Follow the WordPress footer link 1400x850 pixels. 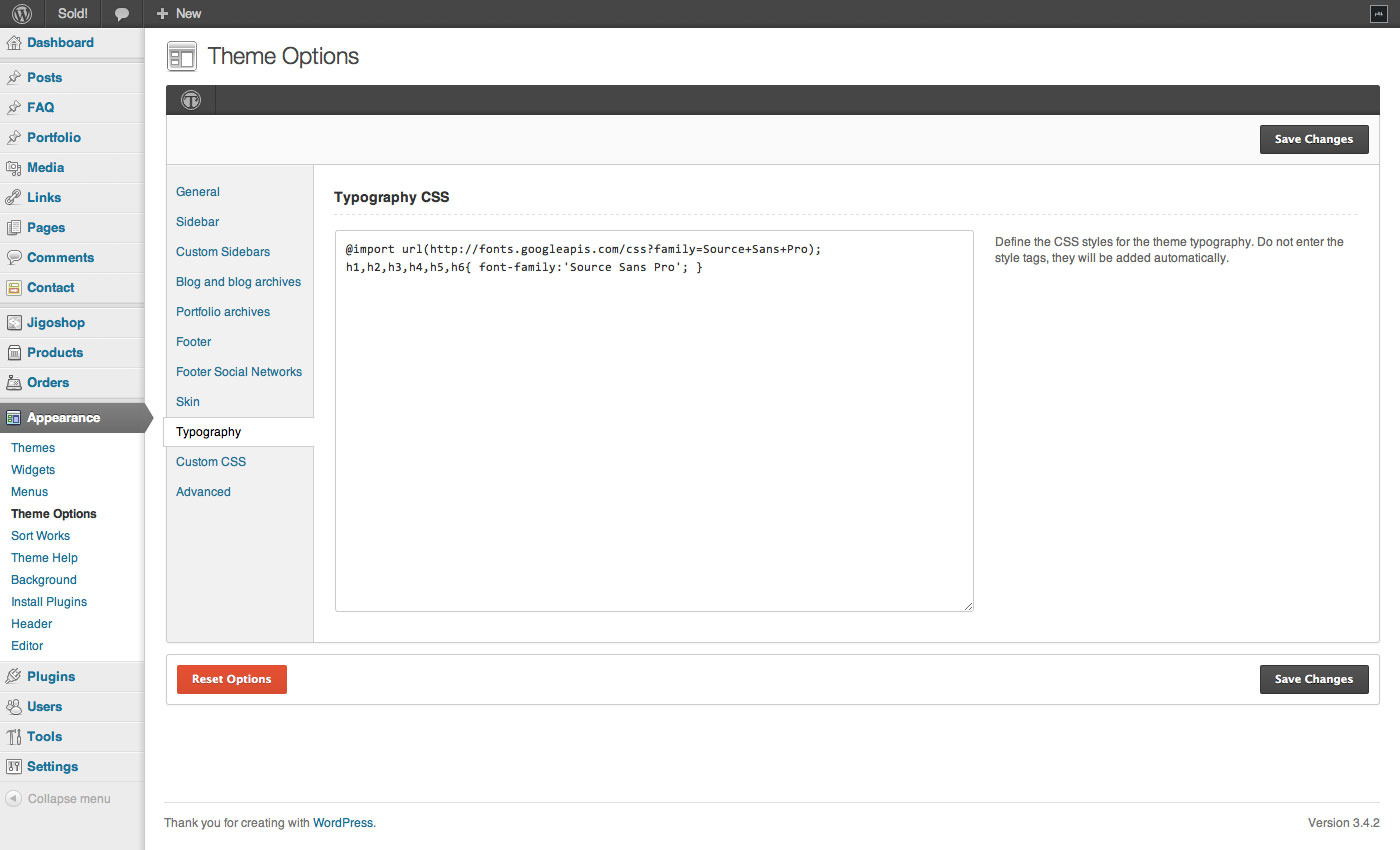pos(343,823)
